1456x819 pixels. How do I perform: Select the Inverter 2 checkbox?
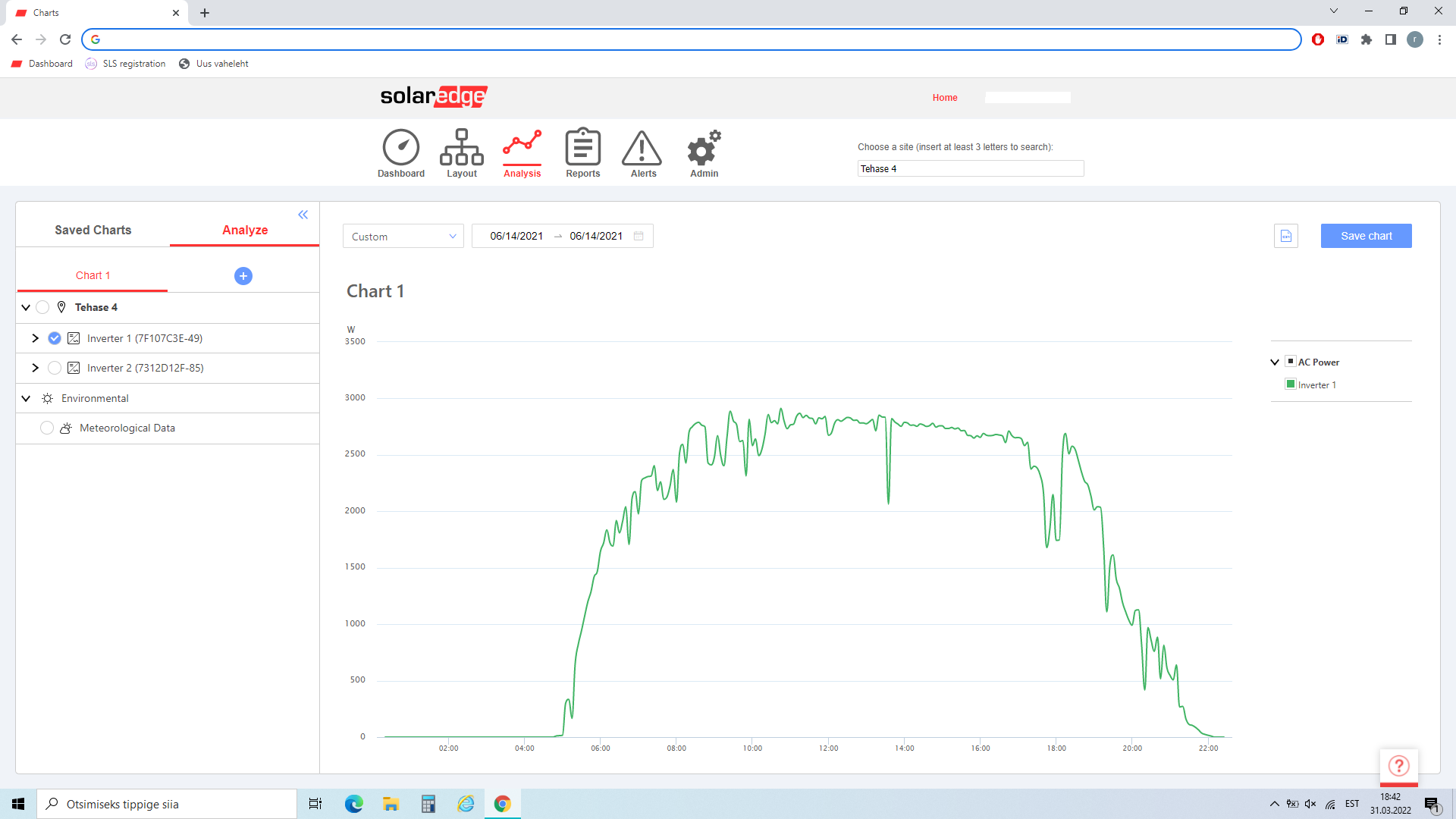[55, 368]
